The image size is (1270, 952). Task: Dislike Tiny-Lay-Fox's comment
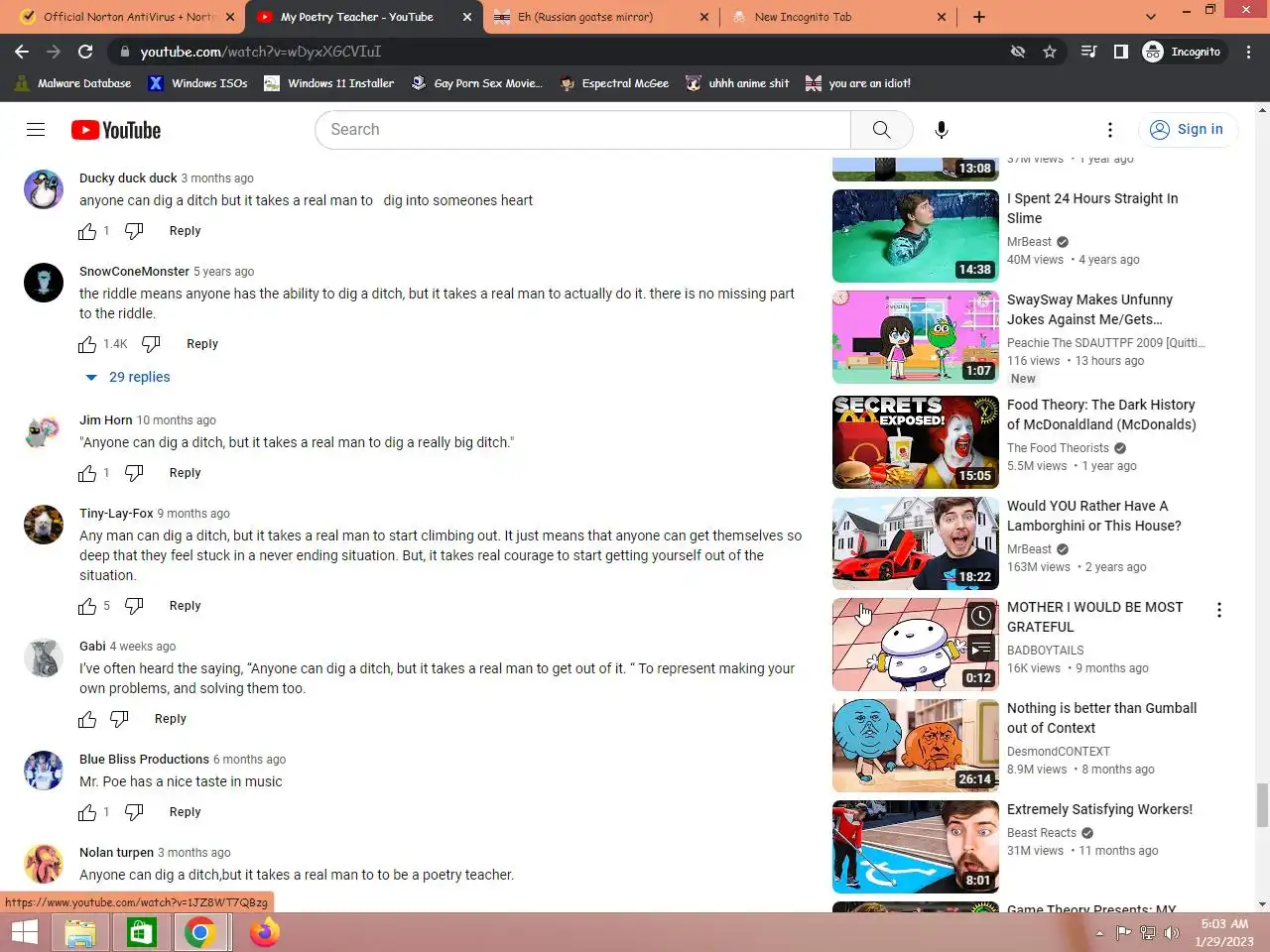coord(134,606)
